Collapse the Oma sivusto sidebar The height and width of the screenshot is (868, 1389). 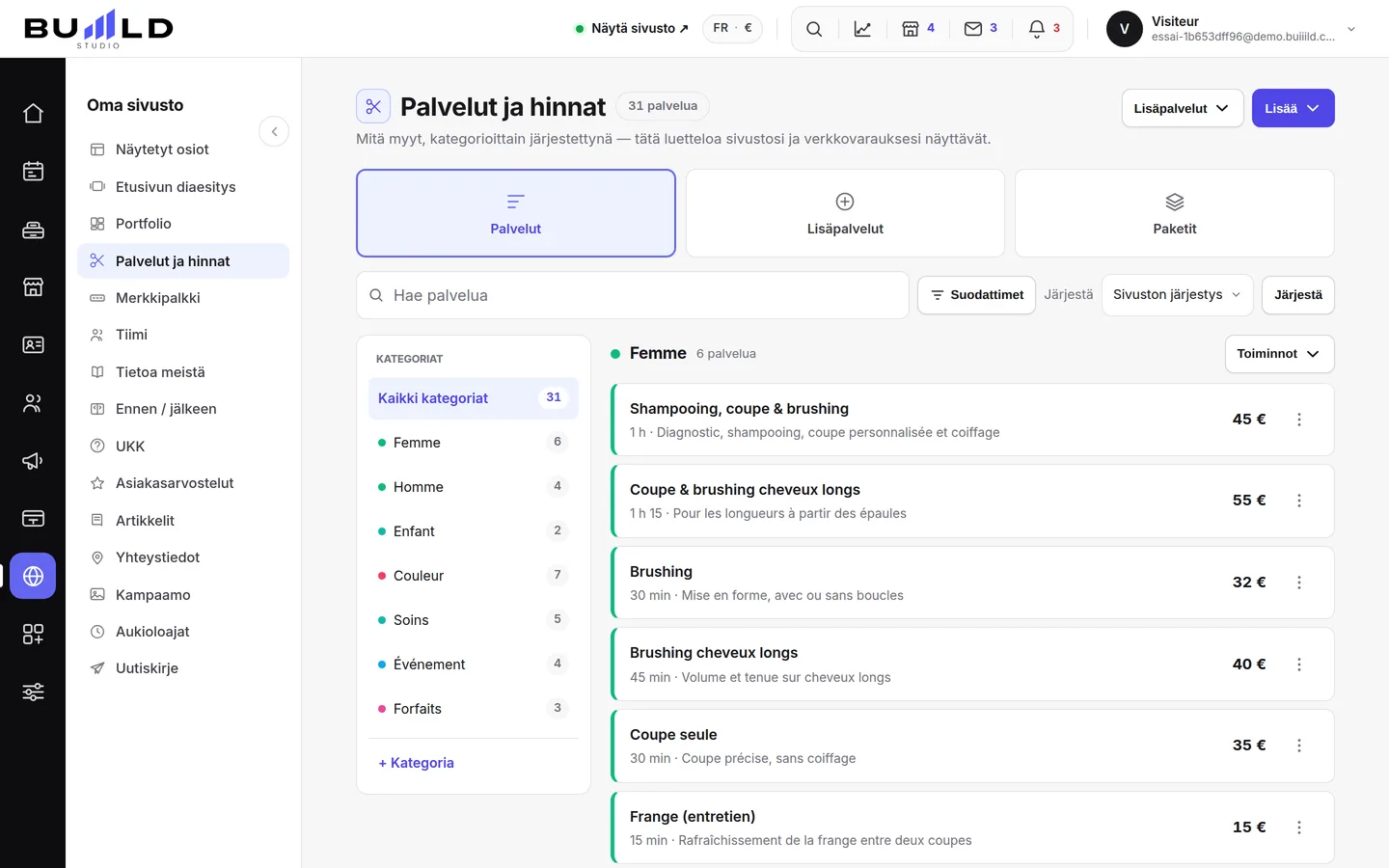coord(274,131)
